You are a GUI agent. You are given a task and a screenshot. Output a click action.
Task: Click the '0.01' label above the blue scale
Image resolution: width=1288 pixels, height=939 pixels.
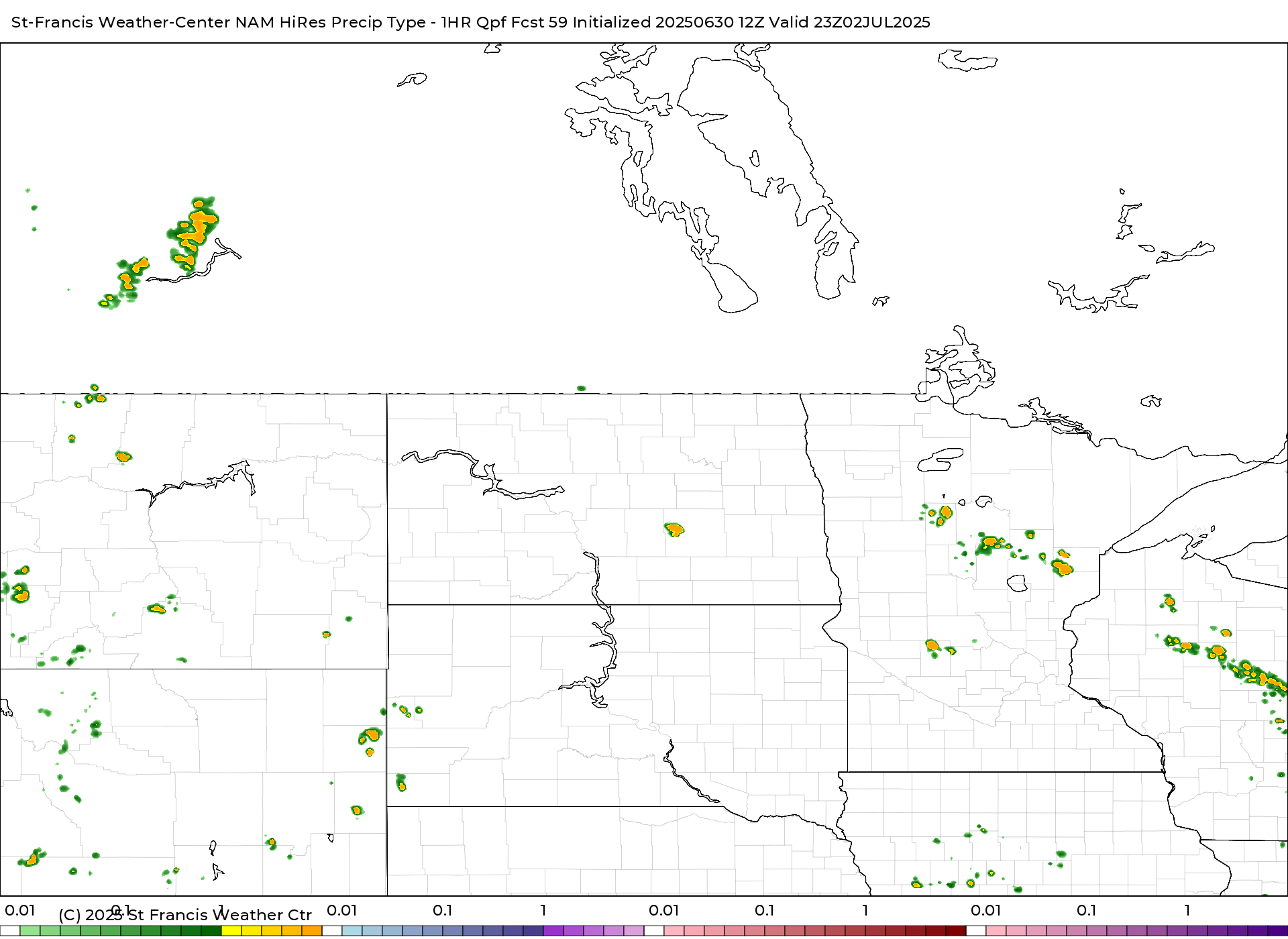coord(342,910)
